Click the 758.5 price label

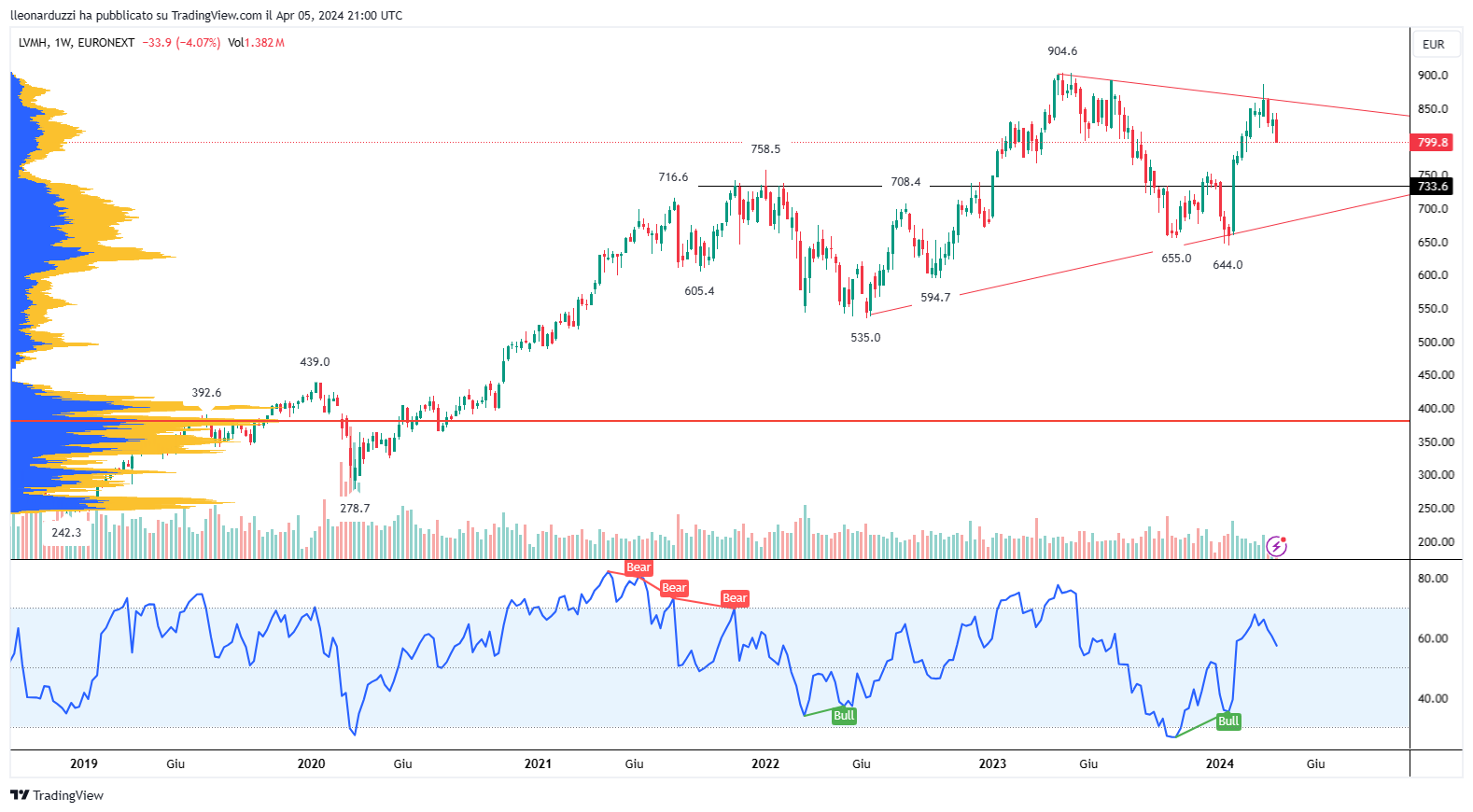click(765, 149)
